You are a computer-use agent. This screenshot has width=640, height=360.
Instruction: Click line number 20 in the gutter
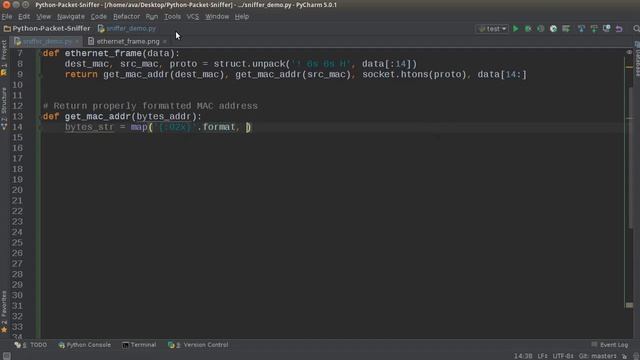point(17,190)
